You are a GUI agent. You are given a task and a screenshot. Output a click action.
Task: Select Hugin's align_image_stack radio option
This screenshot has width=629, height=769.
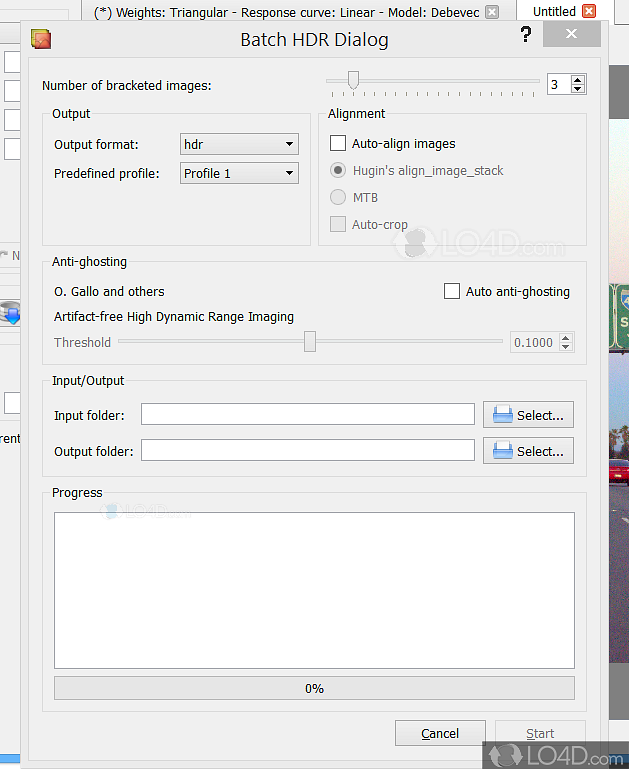[338, 171]
